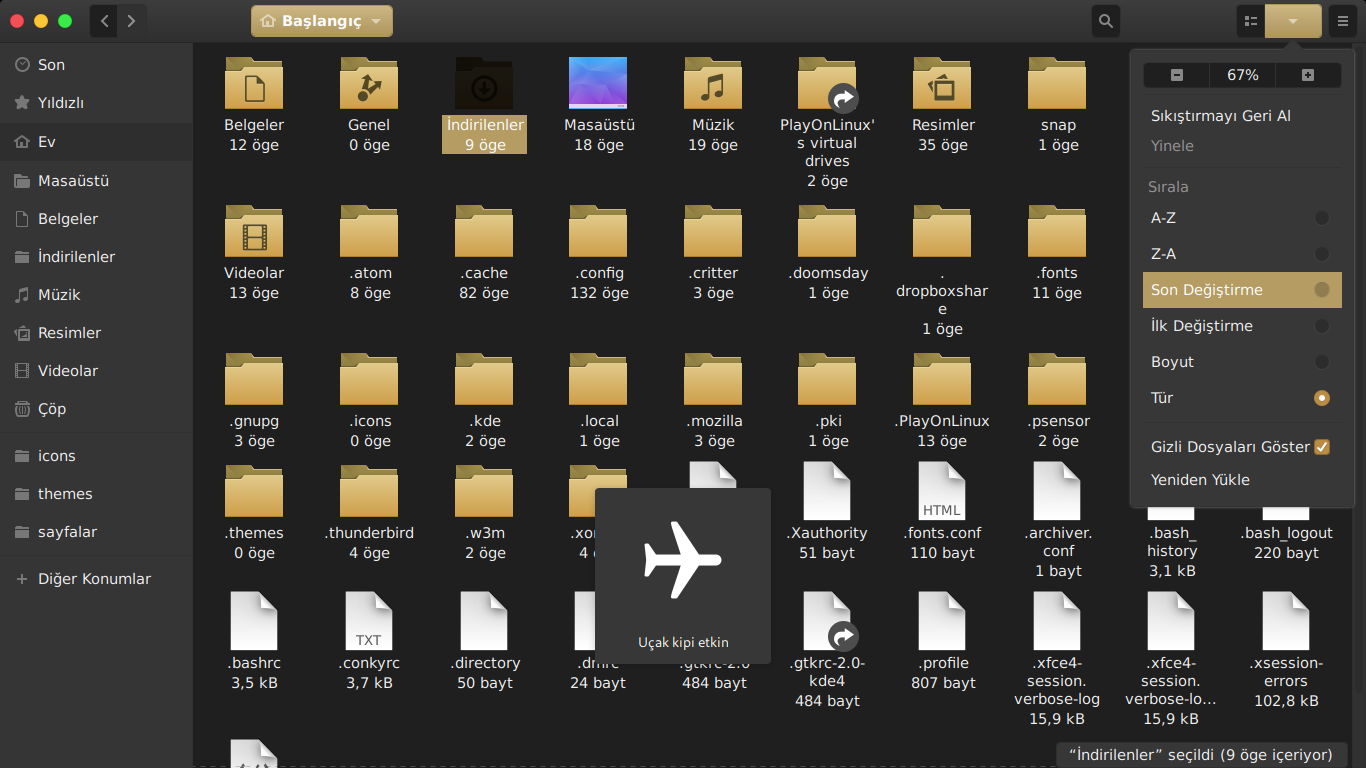Viewport: 1366px width, 768px height.
Task: Increase zoom with the plus button
Action: [x=1308, y=75]
